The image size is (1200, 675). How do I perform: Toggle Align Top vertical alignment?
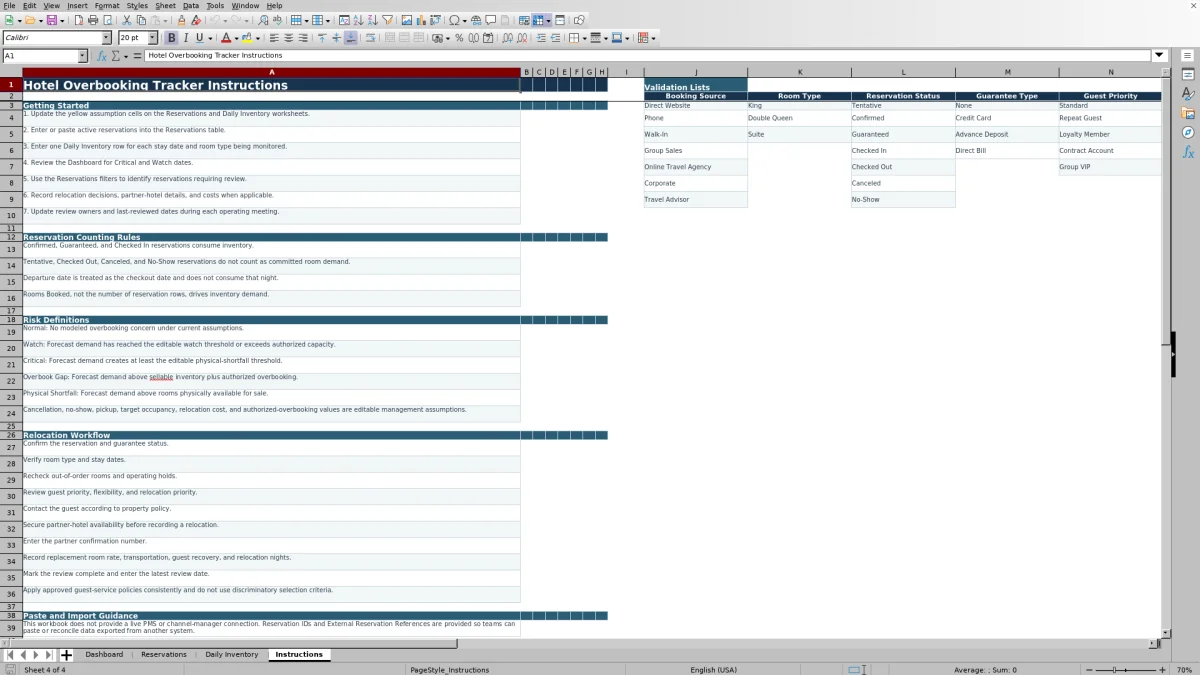tap(322, 38)
